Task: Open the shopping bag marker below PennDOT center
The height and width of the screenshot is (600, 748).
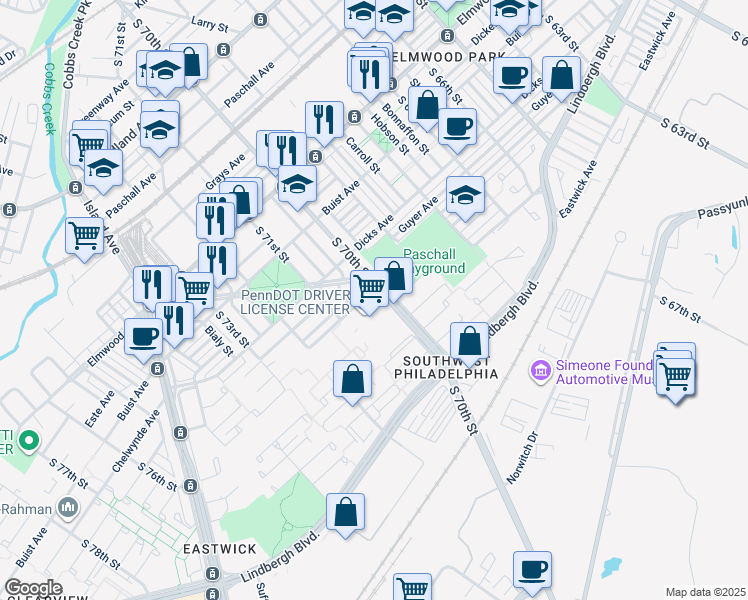Action: pyautogui.click(x=352, y=379)
